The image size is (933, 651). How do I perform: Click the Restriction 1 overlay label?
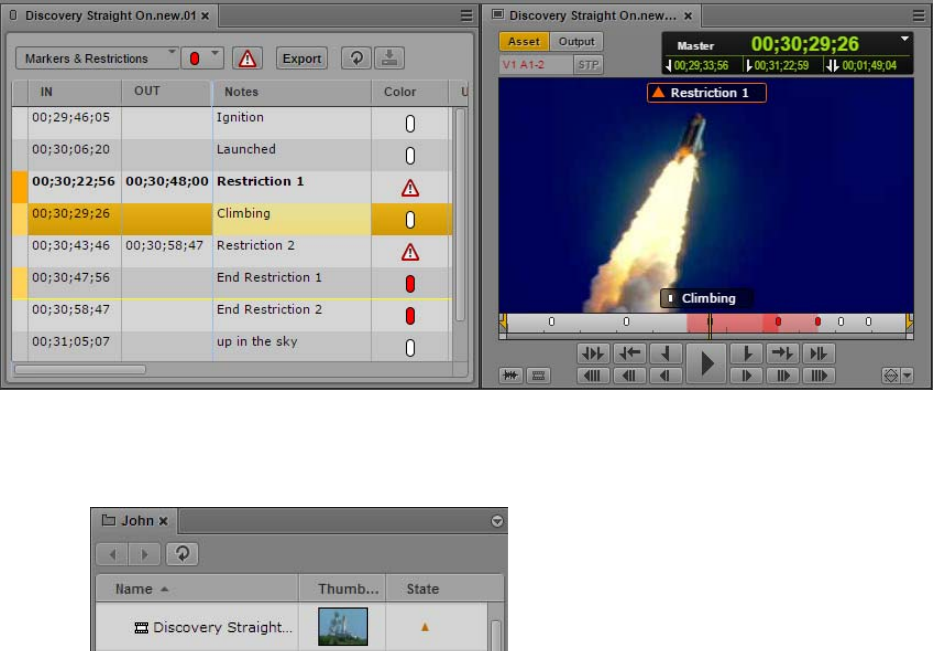tap(706, 93)
